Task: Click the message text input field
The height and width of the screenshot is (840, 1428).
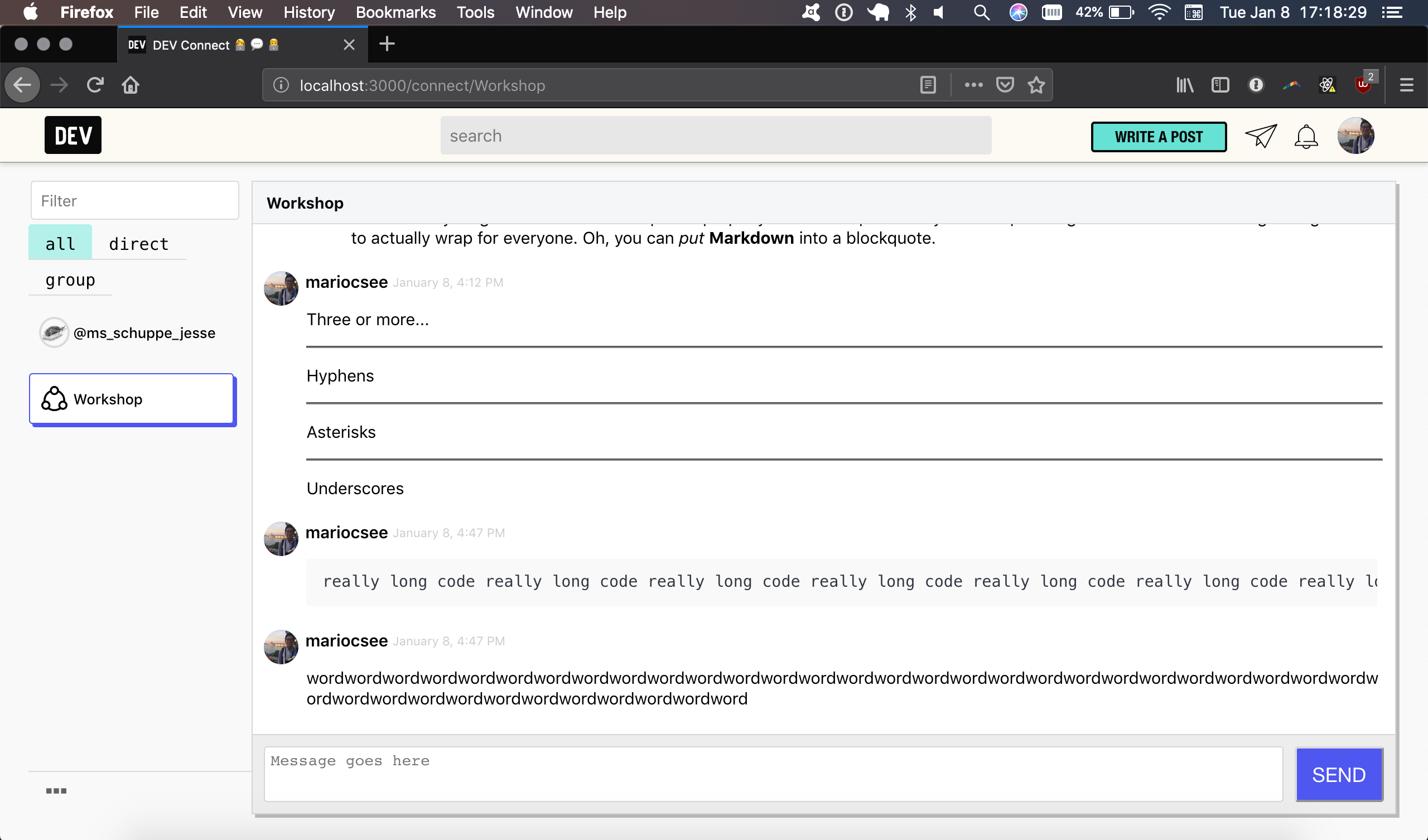Action: tap(773, 773)
